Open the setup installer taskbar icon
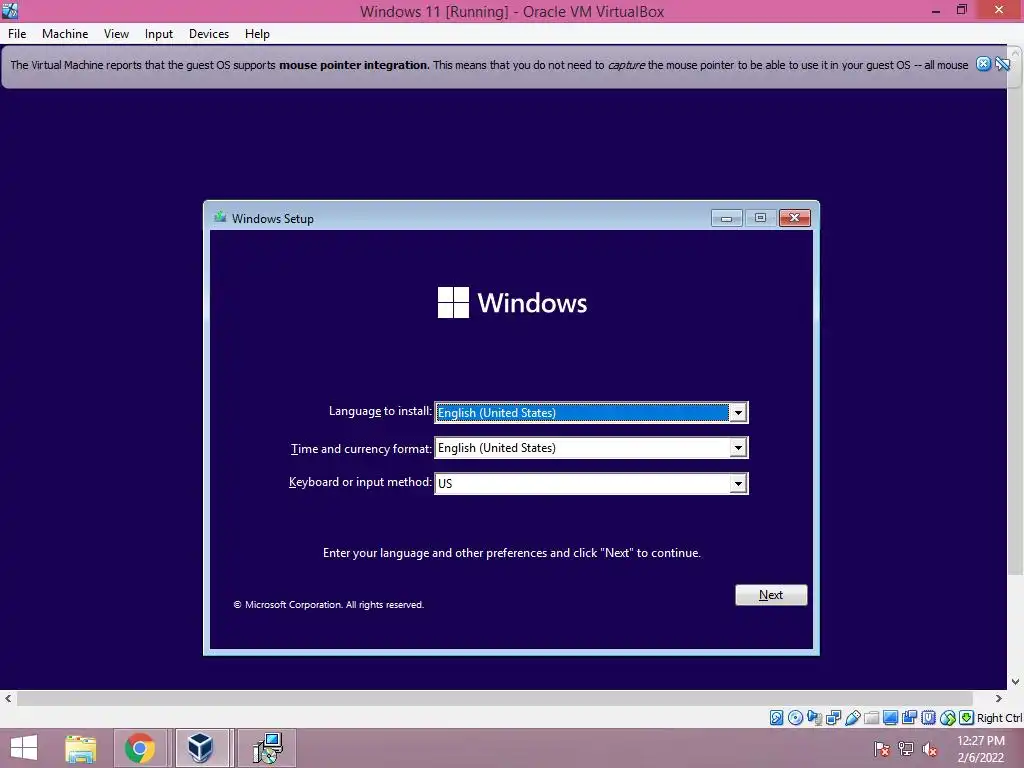 [267, 748]
